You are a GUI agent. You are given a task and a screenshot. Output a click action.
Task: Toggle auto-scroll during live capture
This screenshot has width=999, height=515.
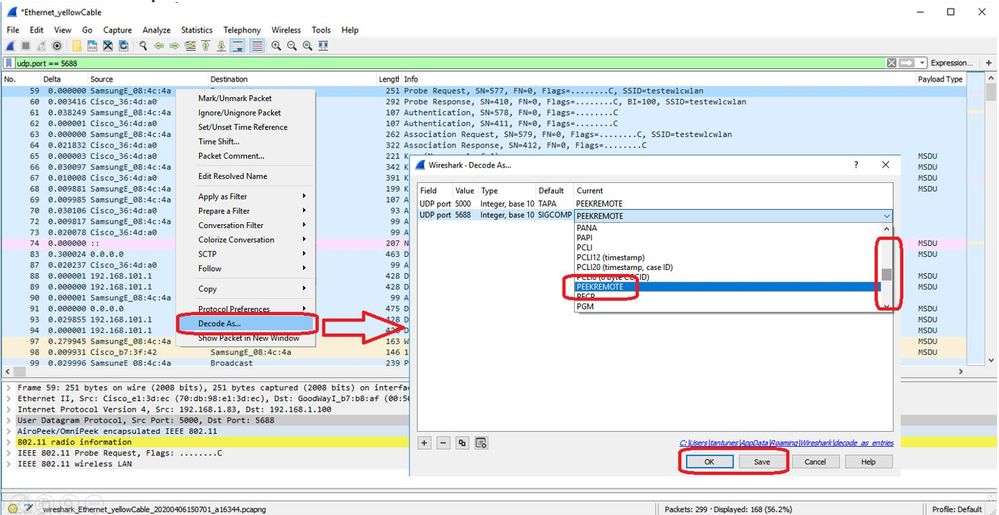coord(239,46)
